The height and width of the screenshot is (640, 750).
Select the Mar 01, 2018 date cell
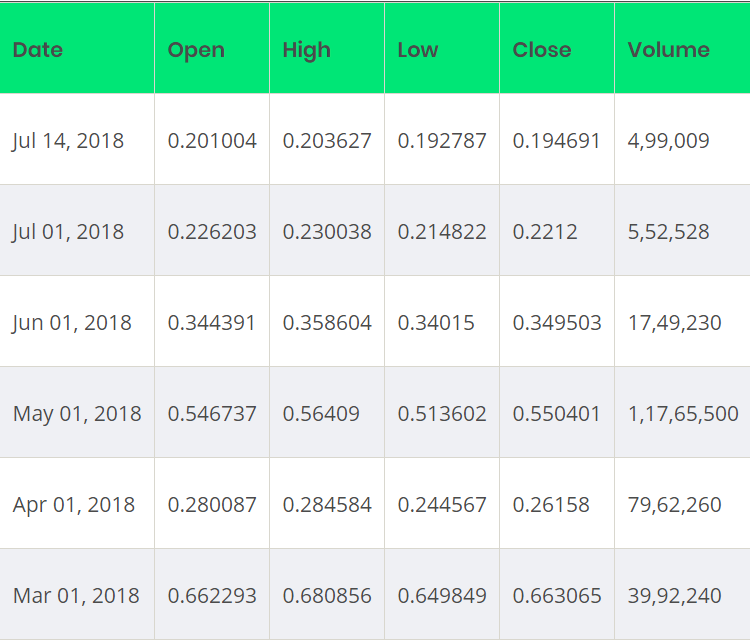[x=77, y=594]
